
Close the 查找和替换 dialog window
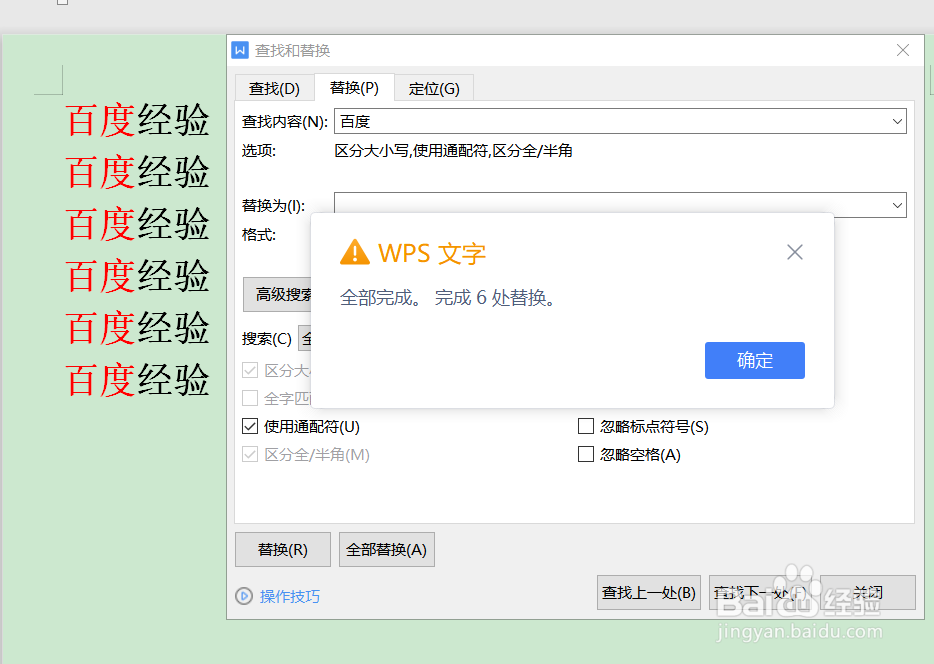coord(902,50)
